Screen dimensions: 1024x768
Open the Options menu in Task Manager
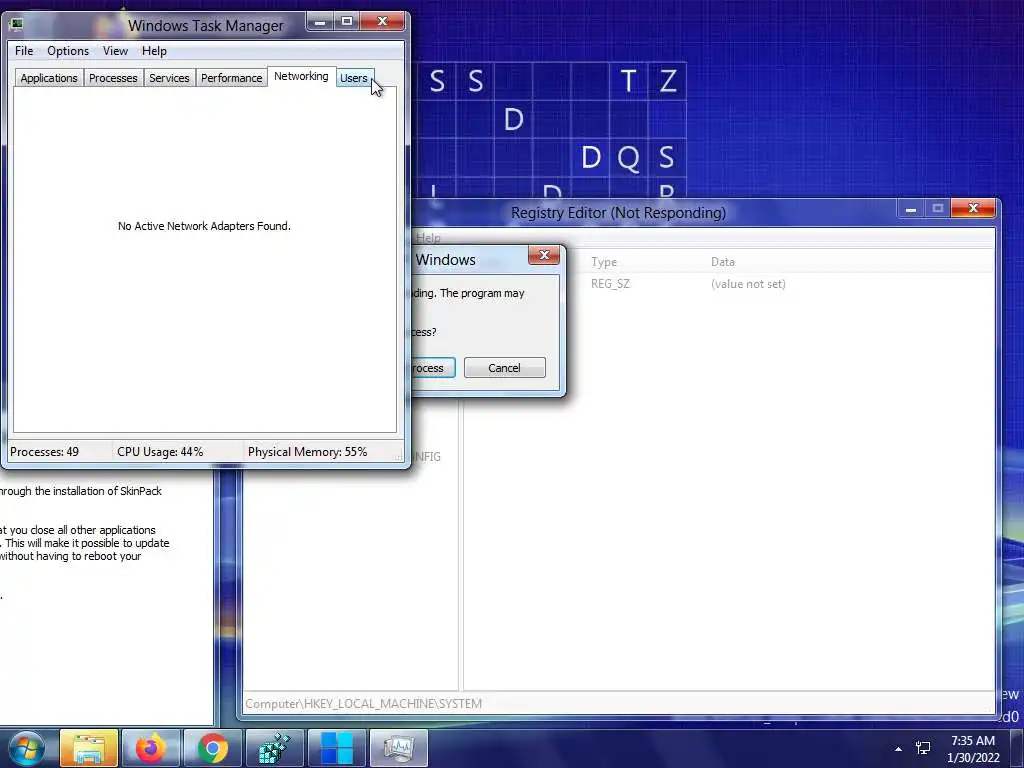point(68,51)
